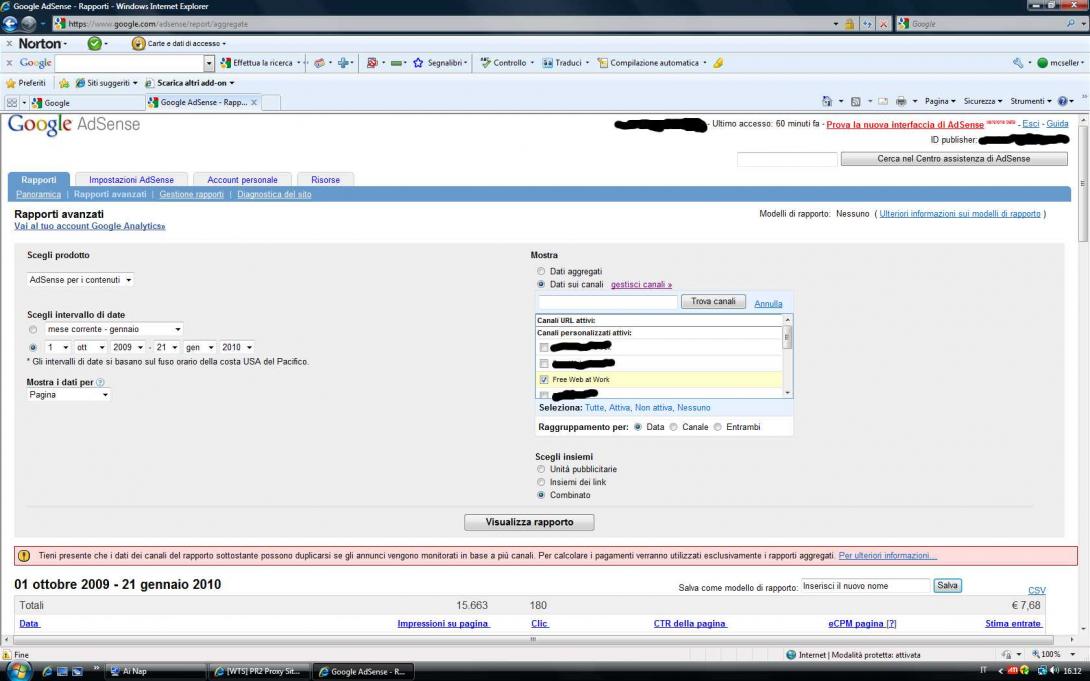This screenshot has width=1090, height=681.
Task: Open the end year 2010 dropdown
Action: (x=236, y=347)
